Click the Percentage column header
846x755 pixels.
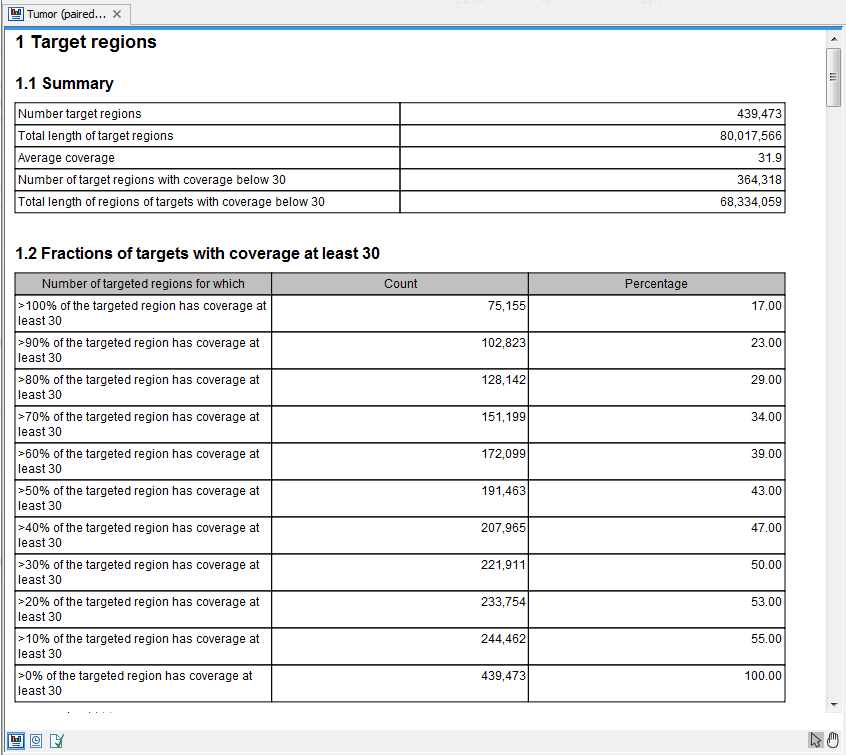pyautogui.click(x=656, y=283)
